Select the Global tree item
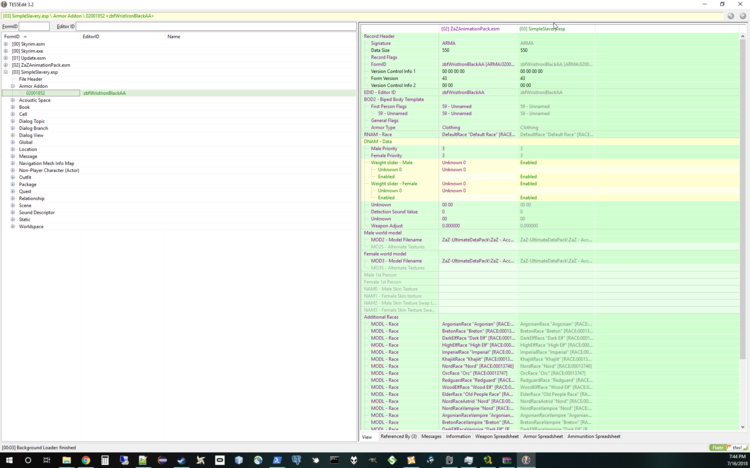The image size is (750, 468). pyautogui.click(x=26, y=142)
